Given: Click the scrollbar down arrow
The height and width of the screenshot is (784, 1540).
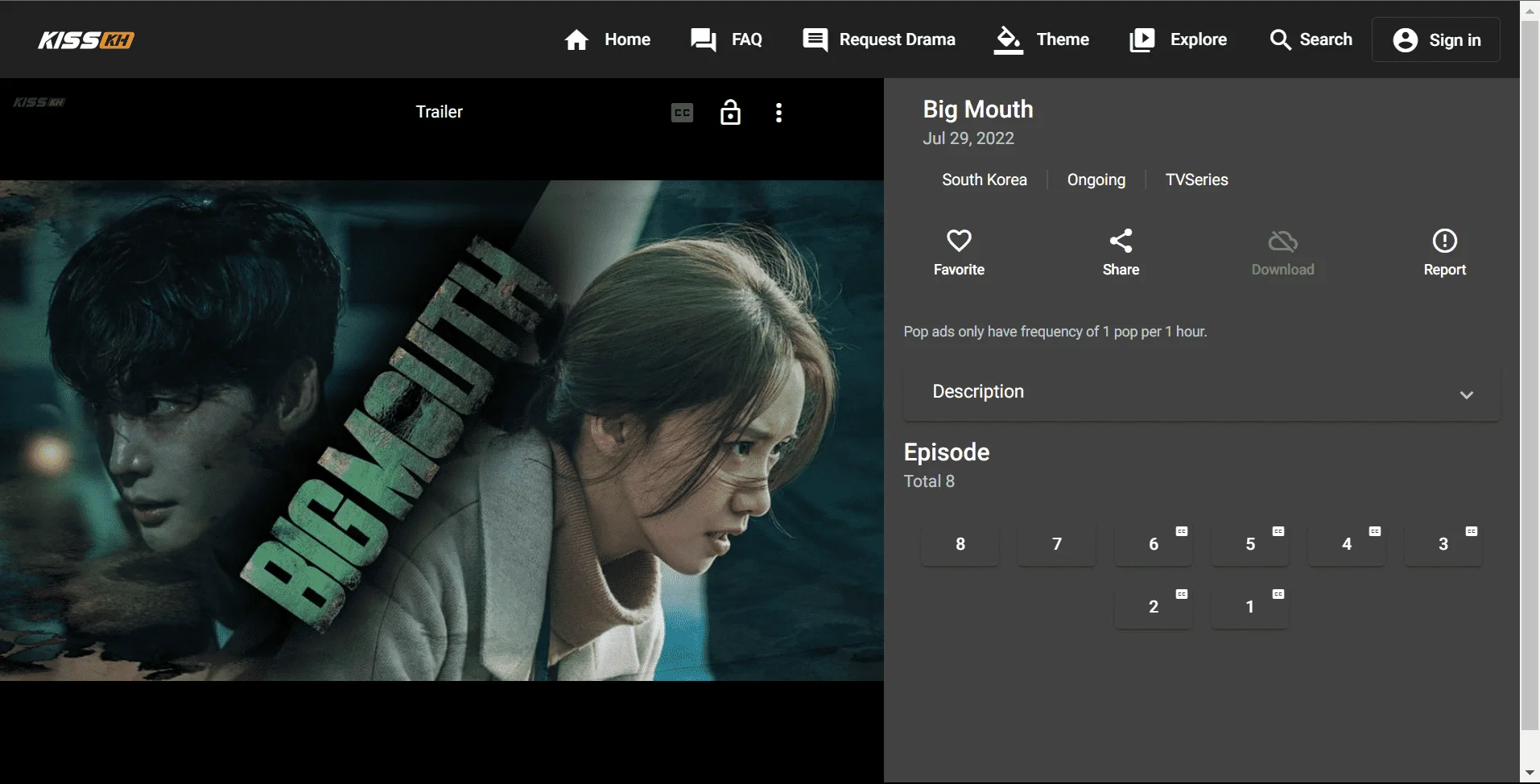Looking at the screenshot, I should [1530, 774].
